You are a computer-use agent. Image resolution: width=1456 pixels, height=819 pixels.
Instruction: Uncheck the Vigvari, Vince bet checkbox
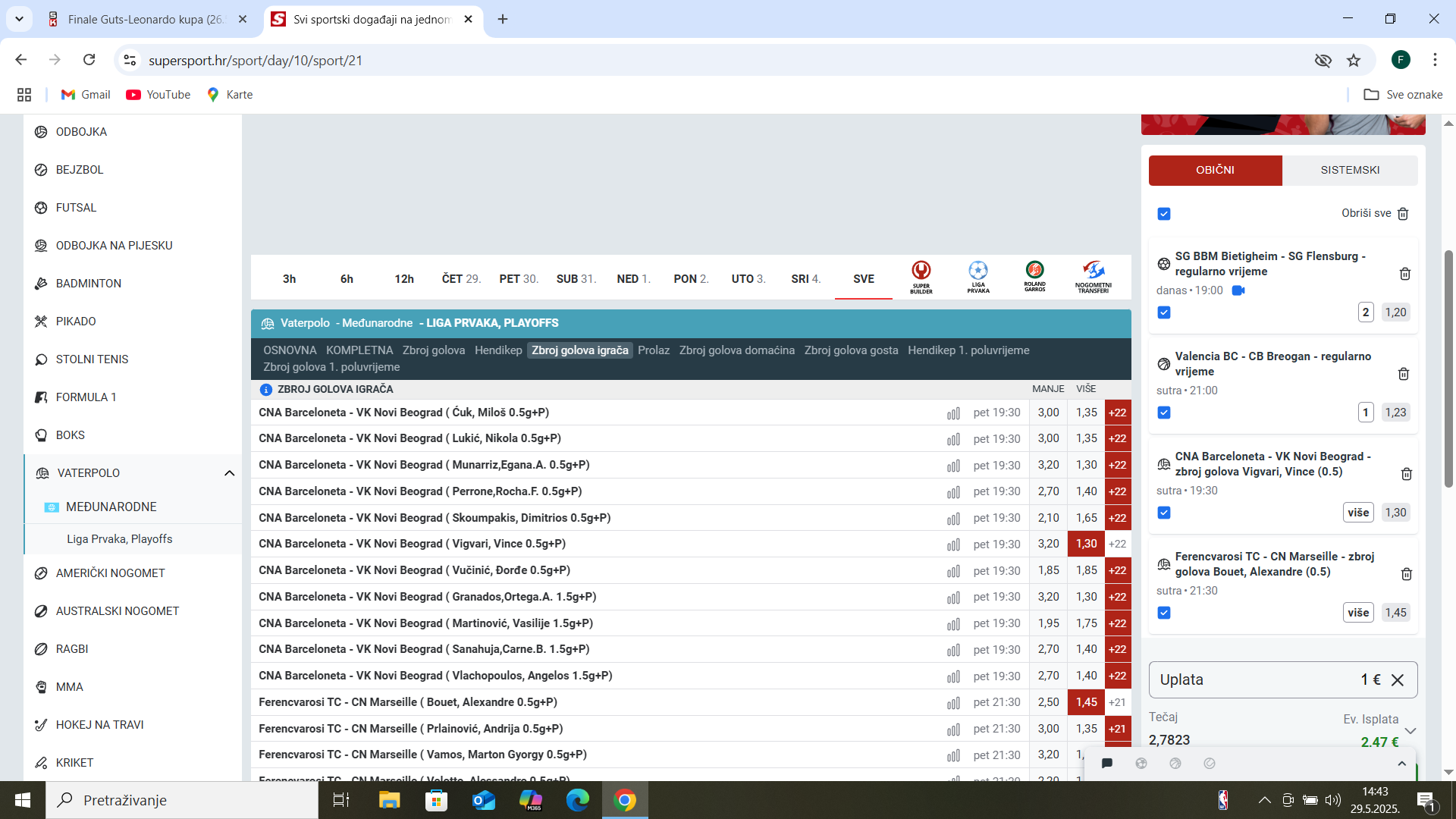pos(1164,513)
